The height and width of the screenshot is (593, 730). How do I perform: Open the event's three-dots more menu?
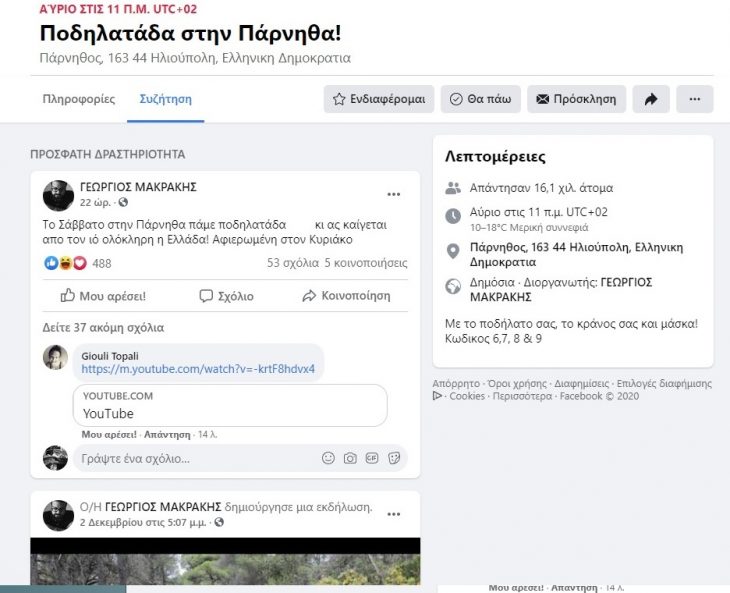pyautogui.click(x=695, y=99)
